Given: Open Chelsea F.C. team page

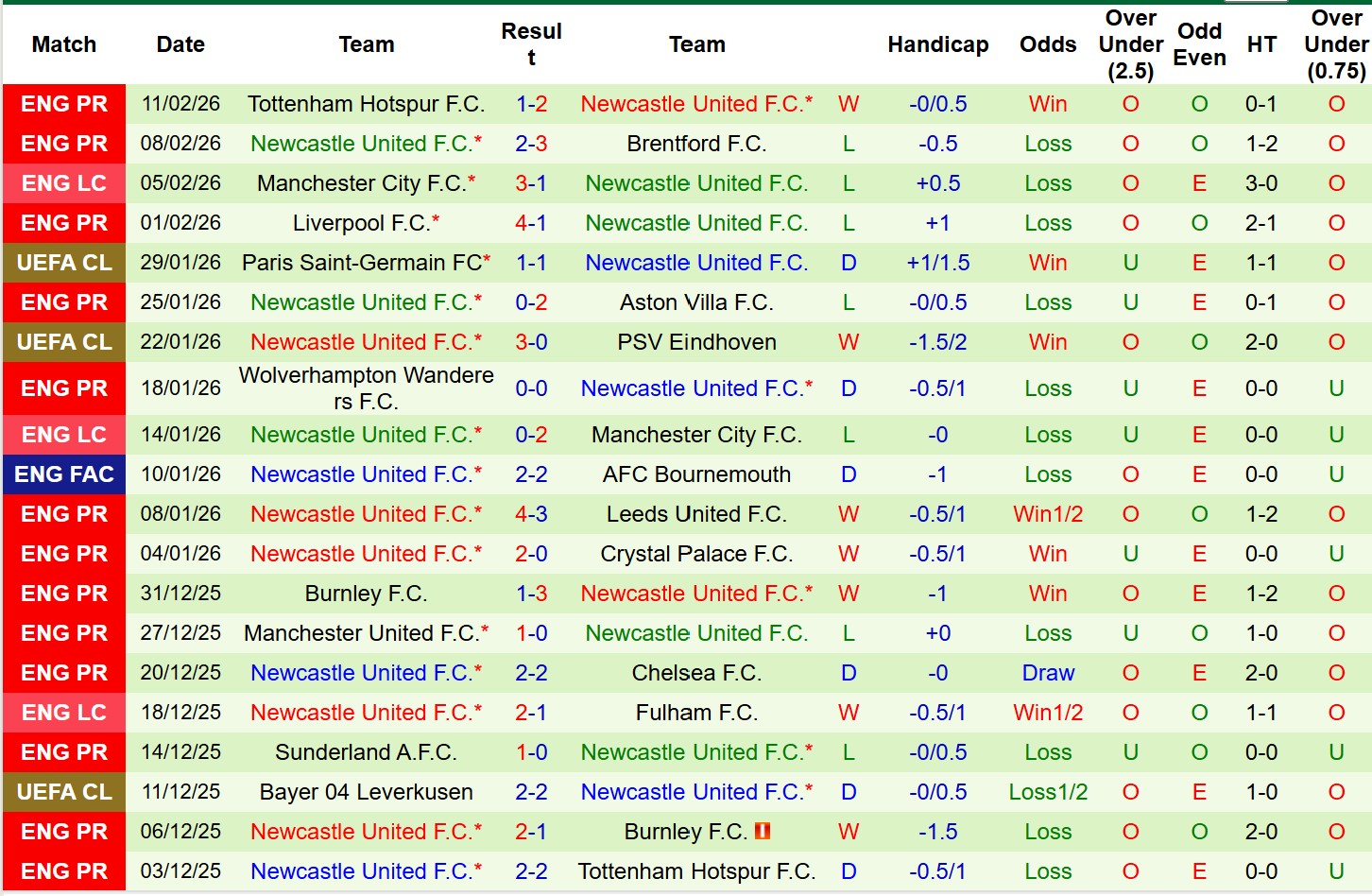Looking at the screenshot, I should point(696,673).
